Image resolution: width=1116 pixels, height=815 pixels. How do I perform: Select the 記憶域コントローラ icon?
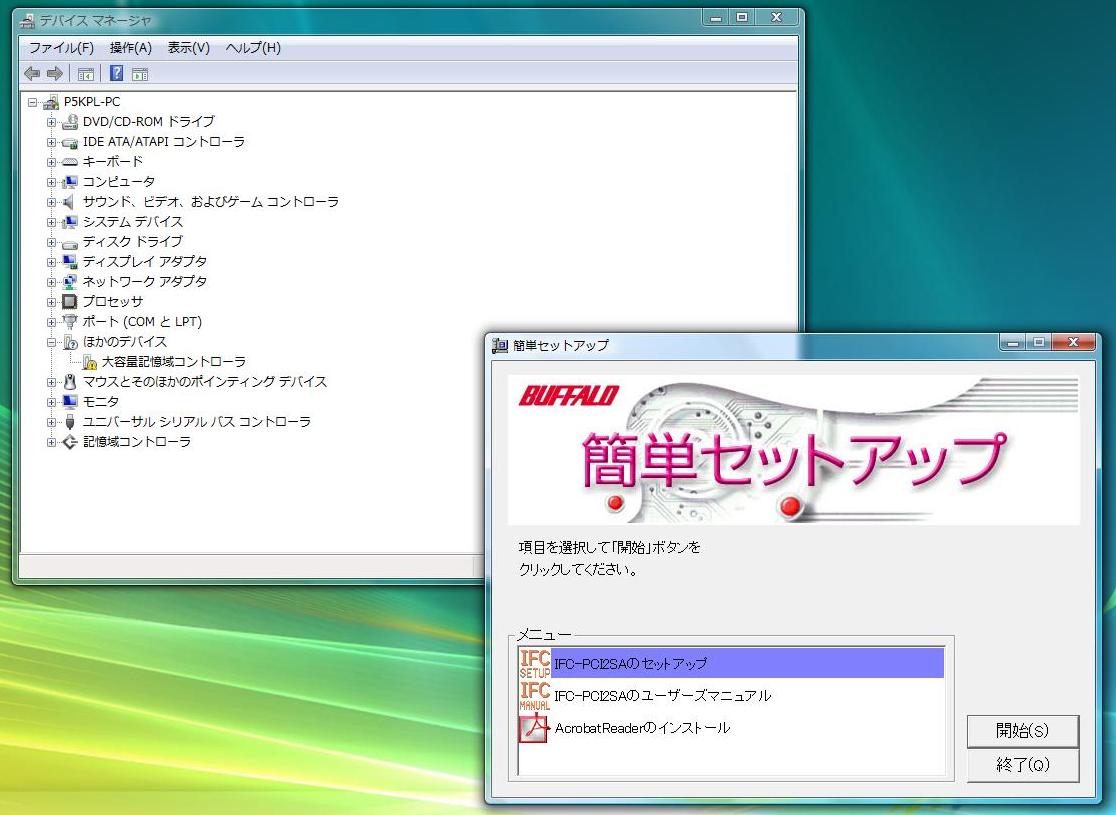pos(70,442)
